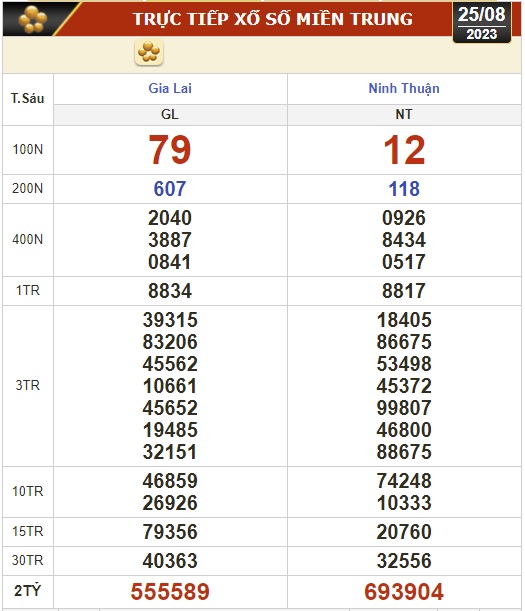The width and height of the screenshot is (525, 611).
Task: Select Ninh Thuận number 45372
Action: [404, 386]
